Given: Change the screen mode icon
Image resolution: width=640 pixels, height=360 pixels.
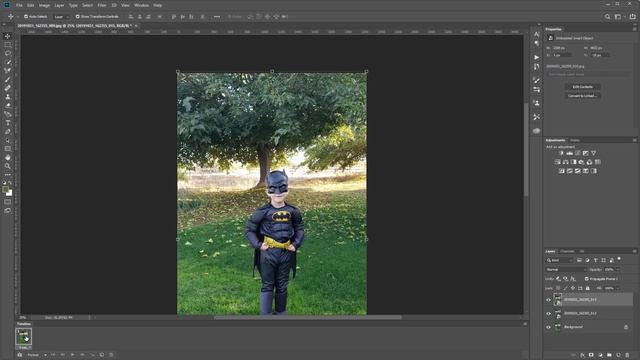Looking at the screenshot, I should click(x=7, y=211).
